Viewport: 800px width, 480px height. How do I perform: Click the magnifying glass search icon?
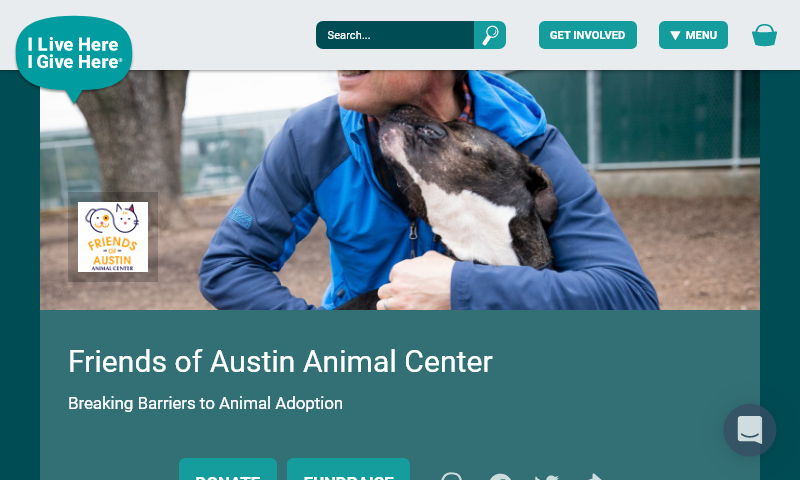click(x=490, y=35)
